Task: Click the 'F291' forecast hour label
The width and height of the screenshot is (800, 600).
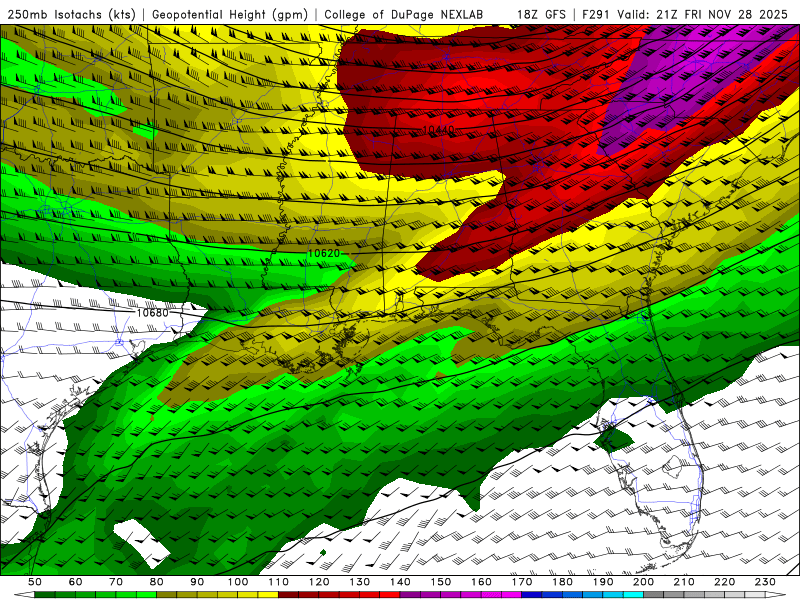Action: (x=596, y=14)
